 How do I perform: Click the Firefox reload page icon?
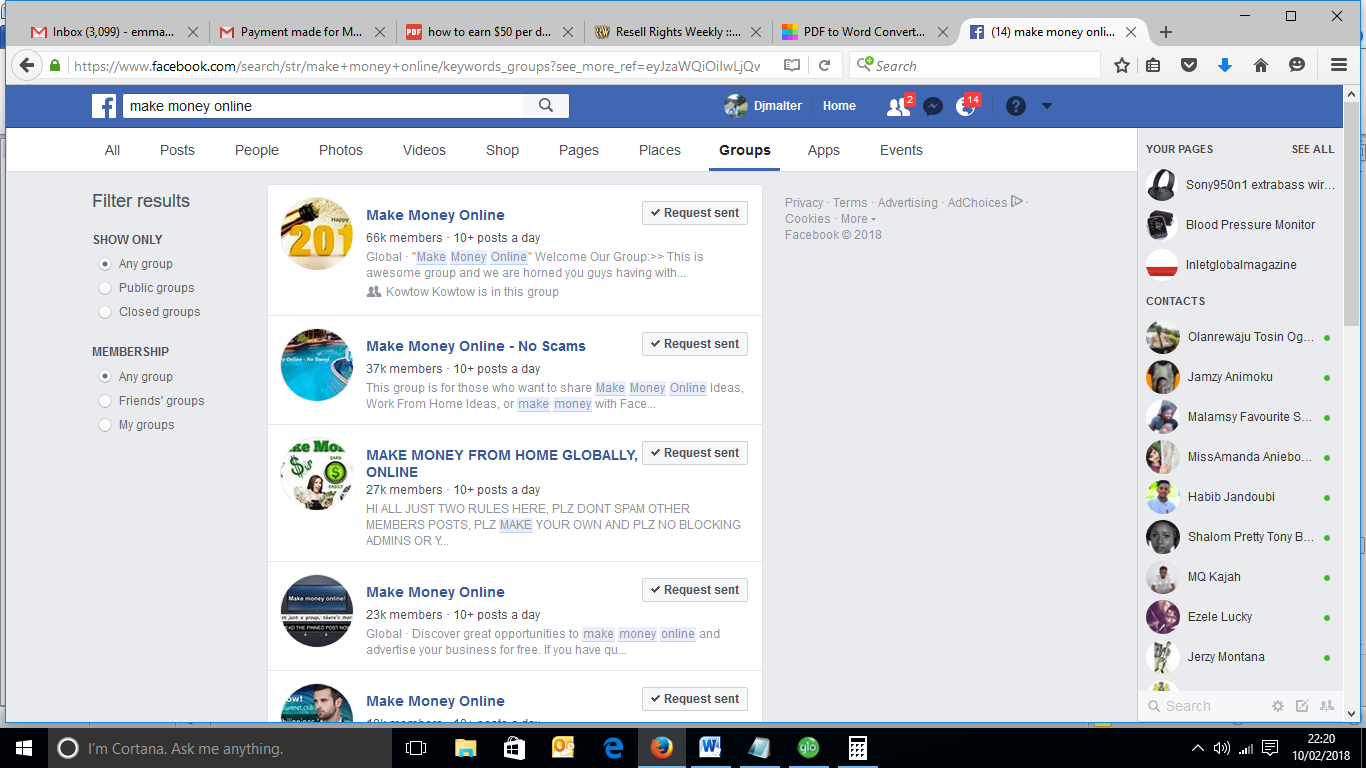pyautogui.click(x=825, y=66)
